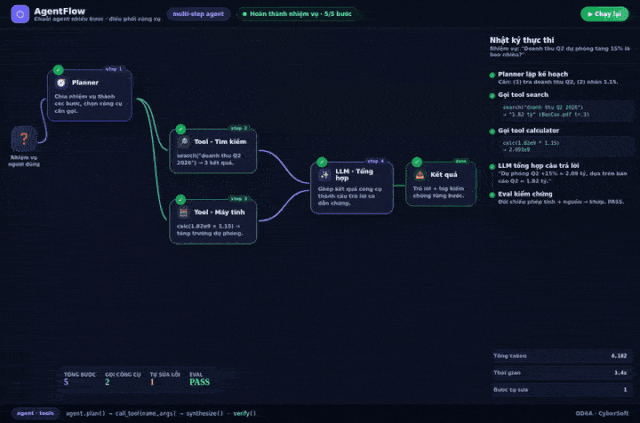This screenshot has height=423, width=640.
Task: Click the Thời gian 3.4s stat row
Action: (560, 373)
